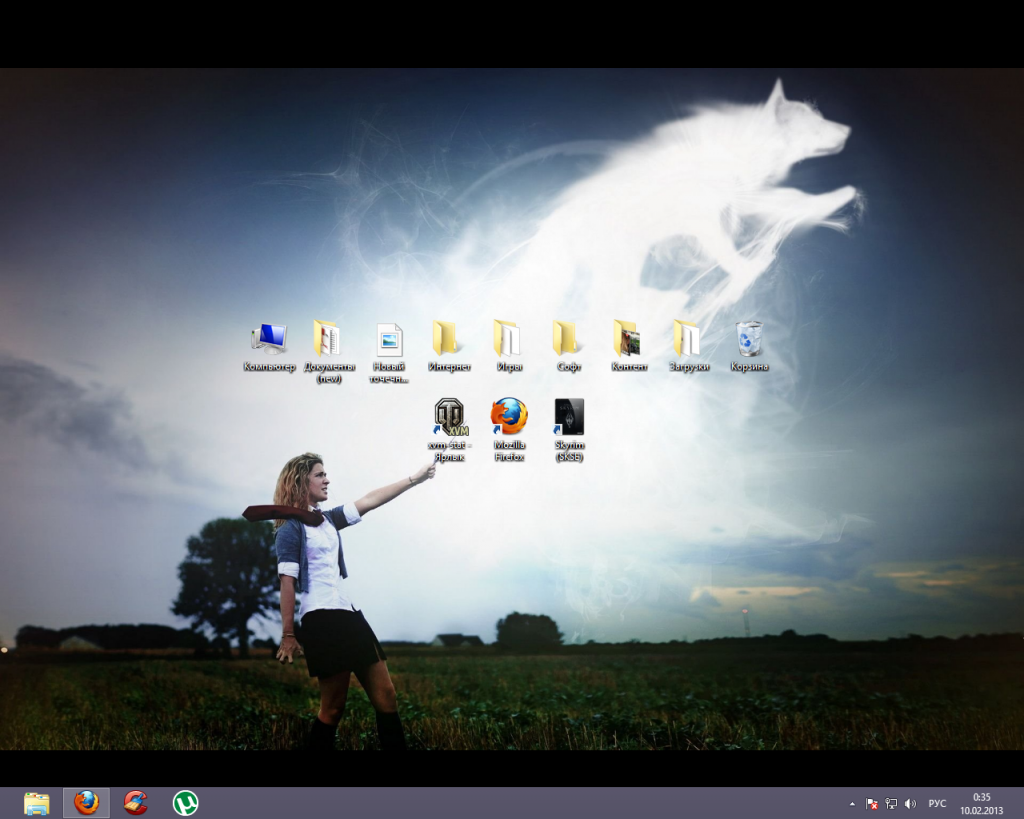Image resolution: width=1024 pixels, height=819 pixels.
Task: Click the Корзина recycle bin icon
Action: [x=749, y=340]
